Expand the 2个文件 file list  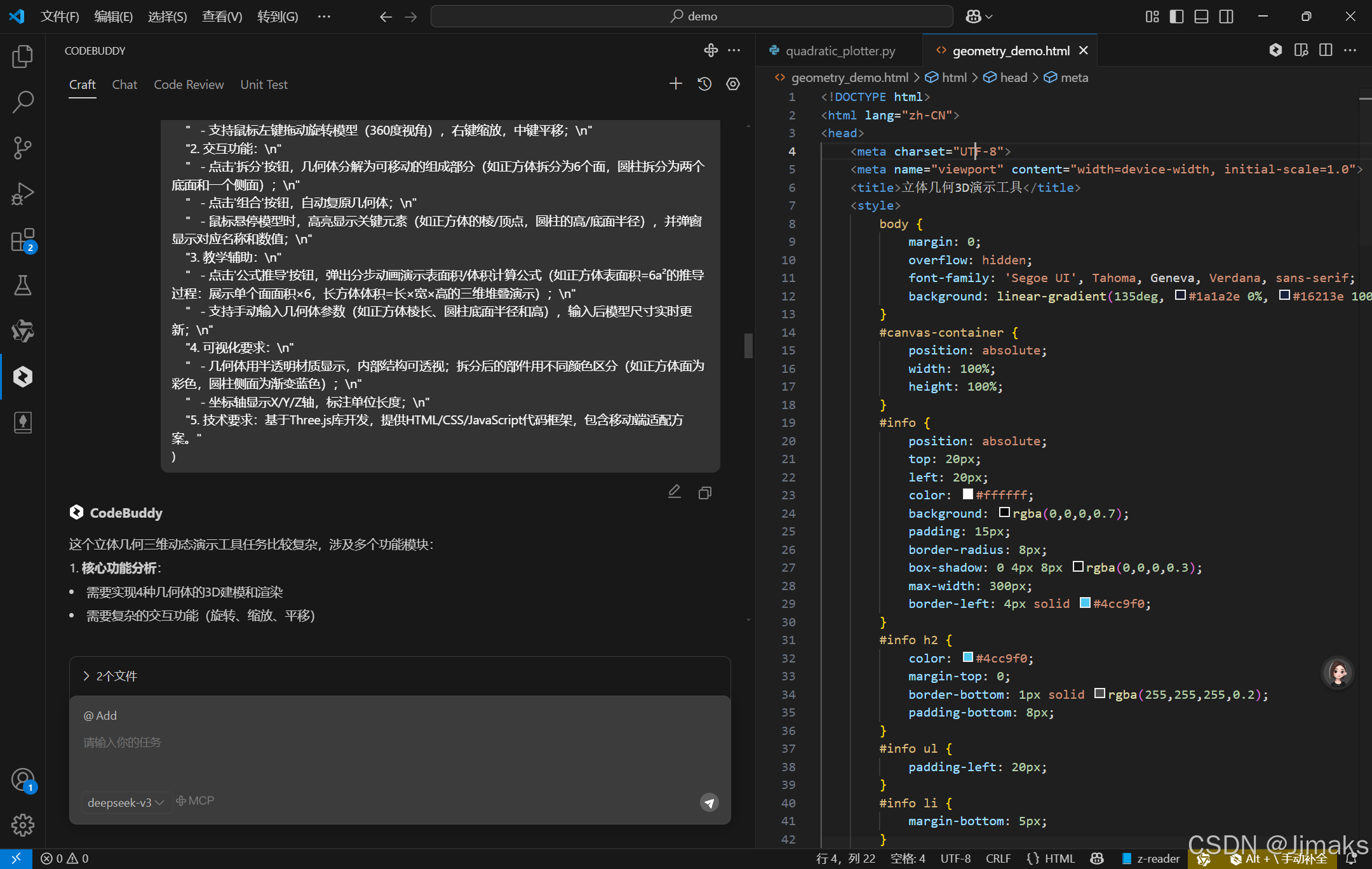(x=111, y=676)
